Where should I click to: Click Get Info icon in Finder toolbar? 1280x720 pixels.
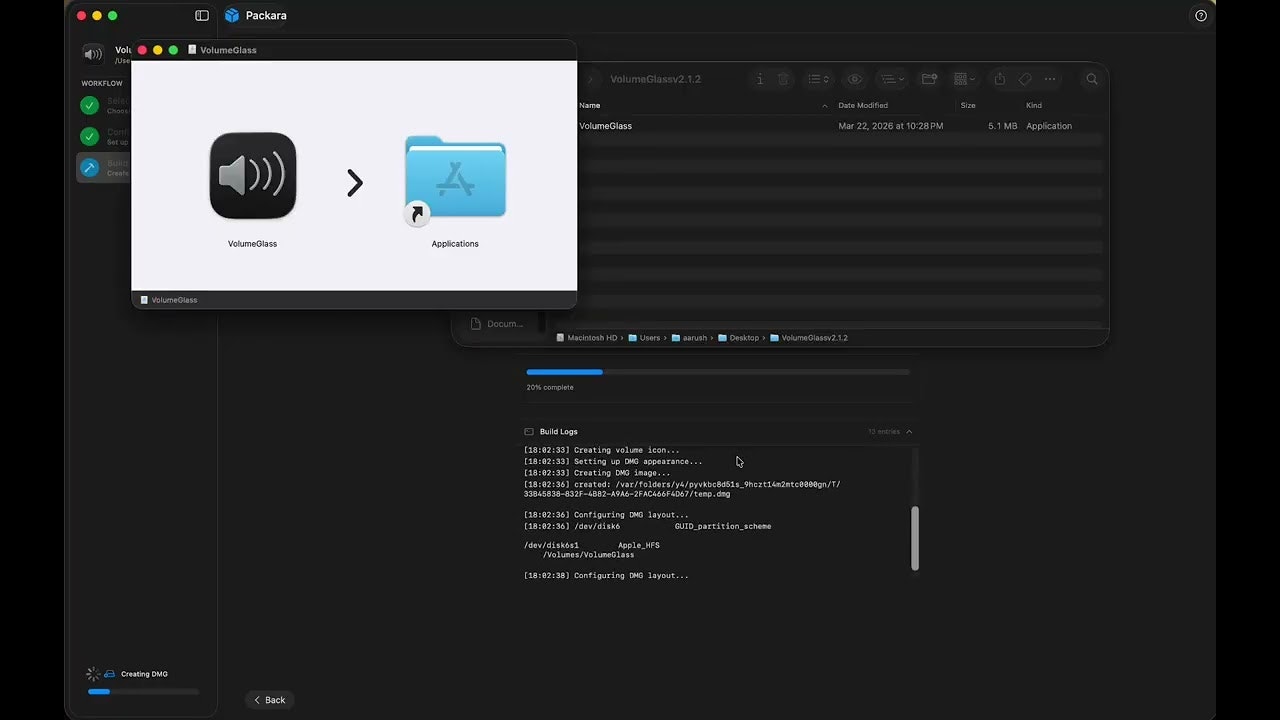[x=760, y=79]
